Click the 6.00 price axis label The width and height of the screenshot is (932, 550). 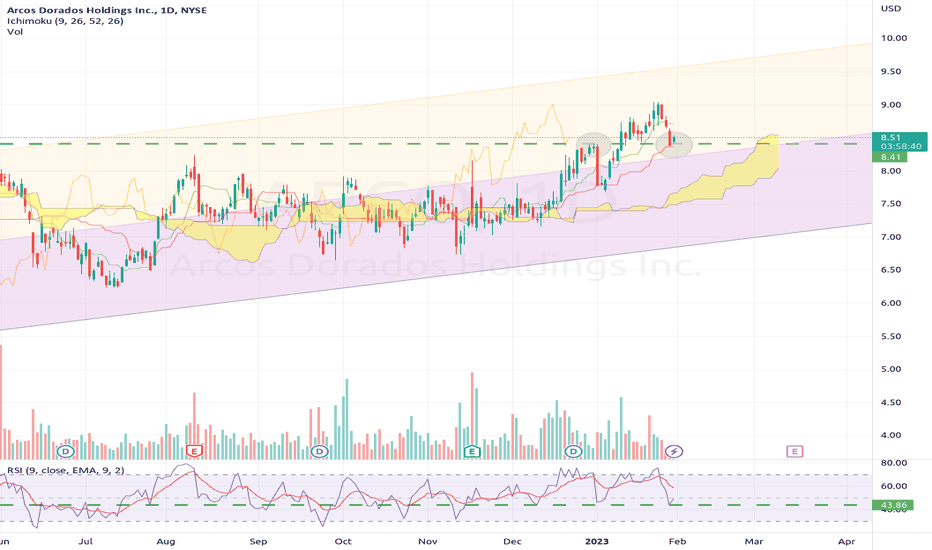click(891, 303)
